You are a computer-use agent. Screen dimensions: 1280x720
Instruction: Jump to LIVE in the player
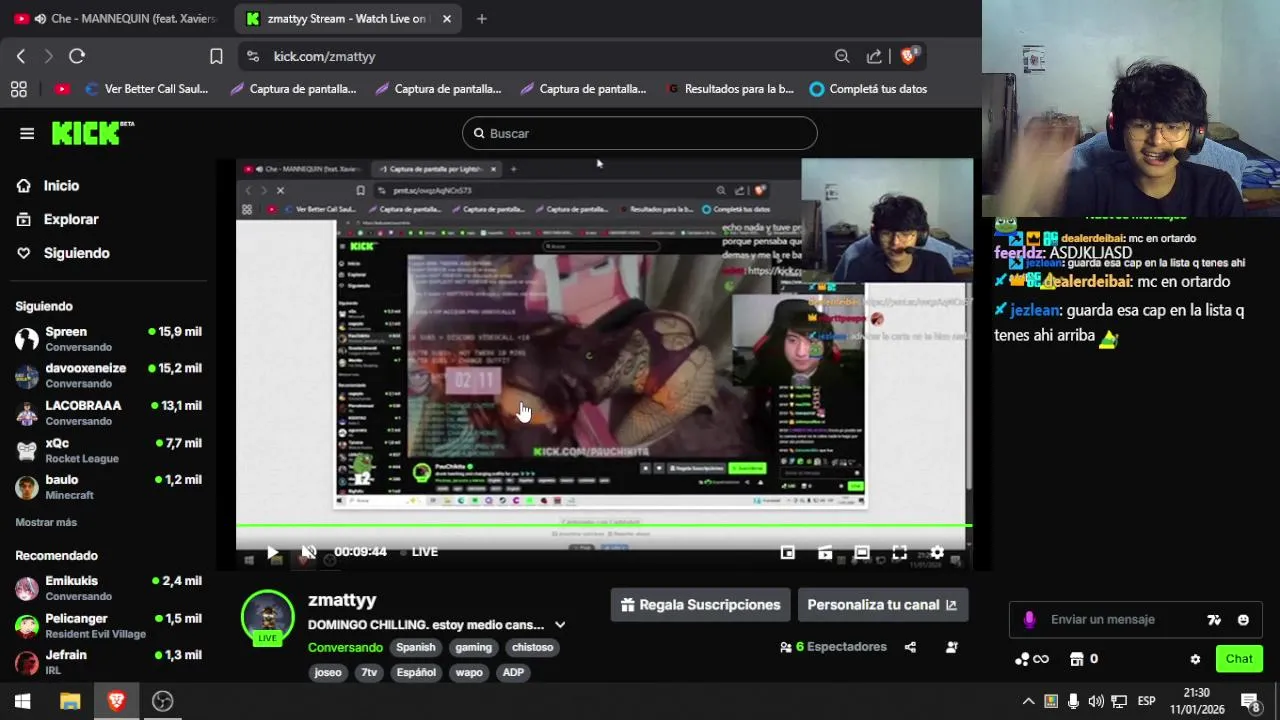(x=419, y=552)
